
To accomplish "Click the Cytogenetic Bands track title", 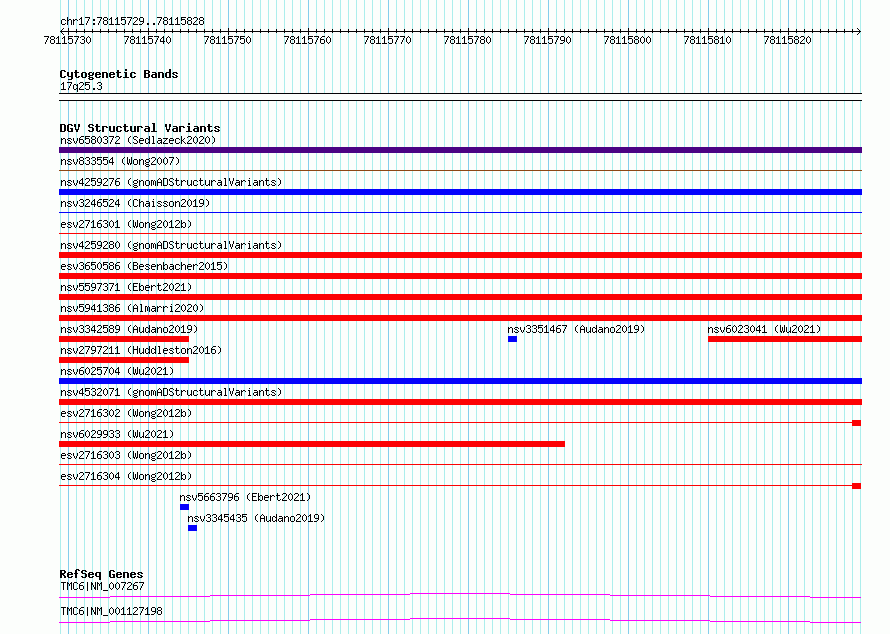I will [x=119, y=74].
